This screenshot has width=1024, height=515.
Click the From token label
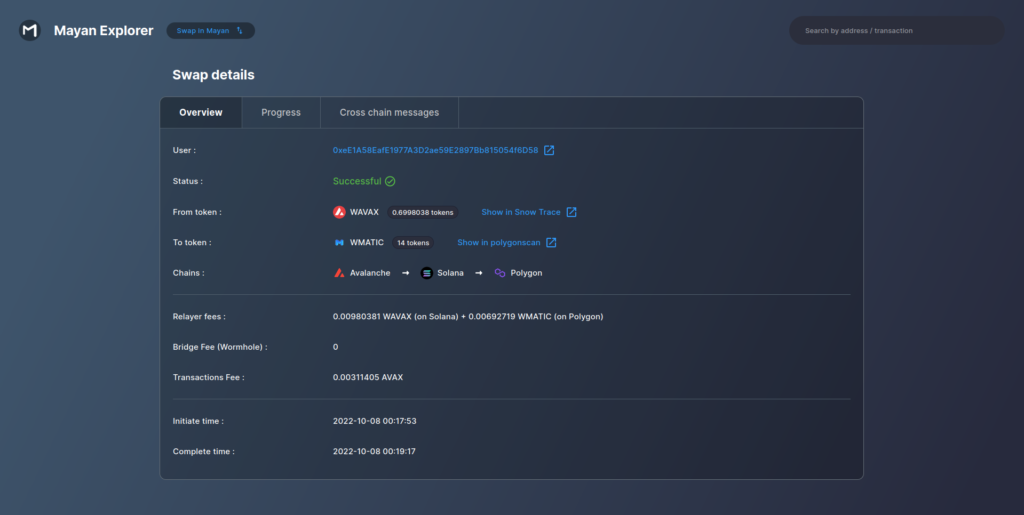197,212
